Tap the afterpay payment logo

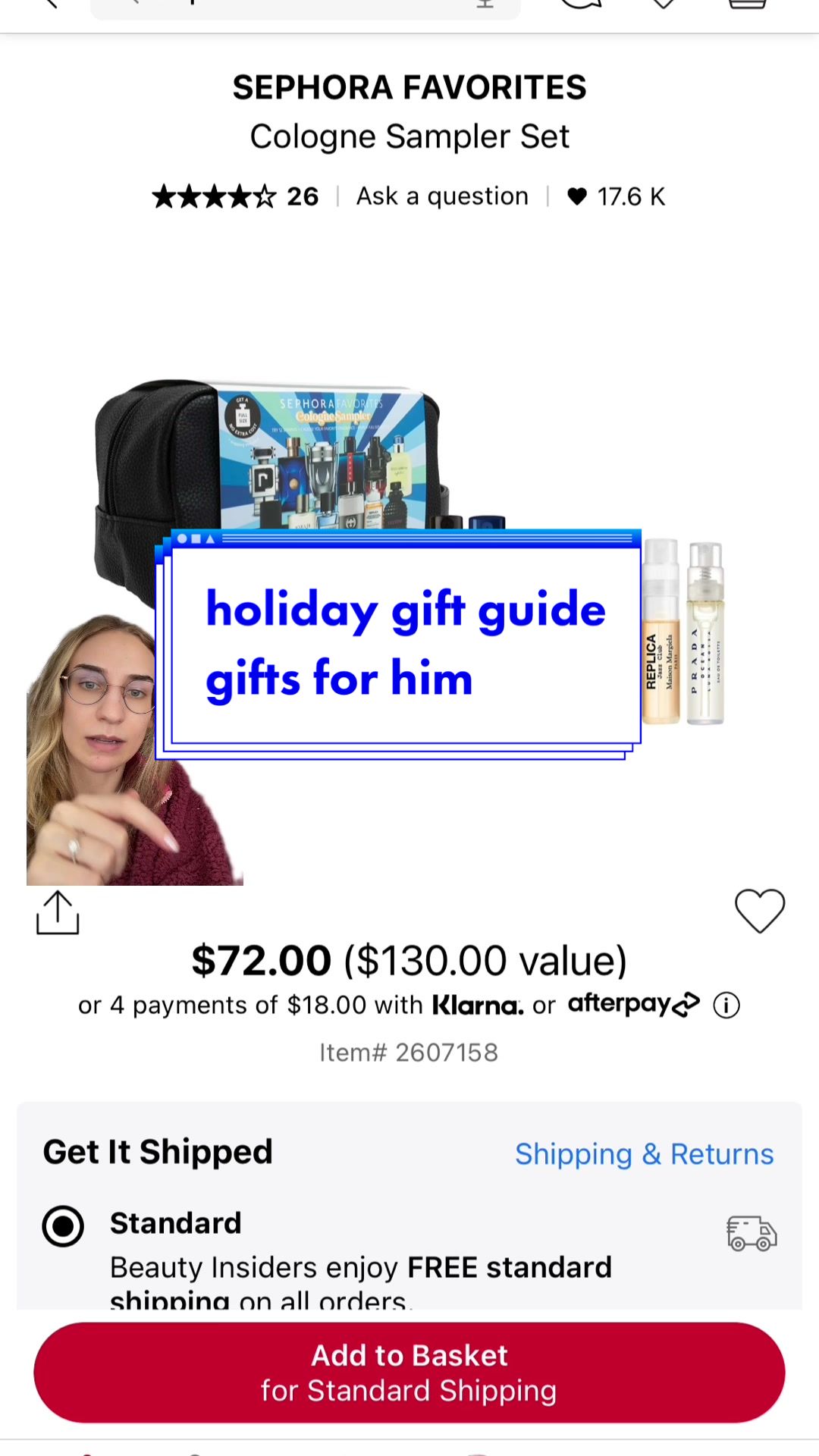pyautogui.click(x=634, y=1005)
